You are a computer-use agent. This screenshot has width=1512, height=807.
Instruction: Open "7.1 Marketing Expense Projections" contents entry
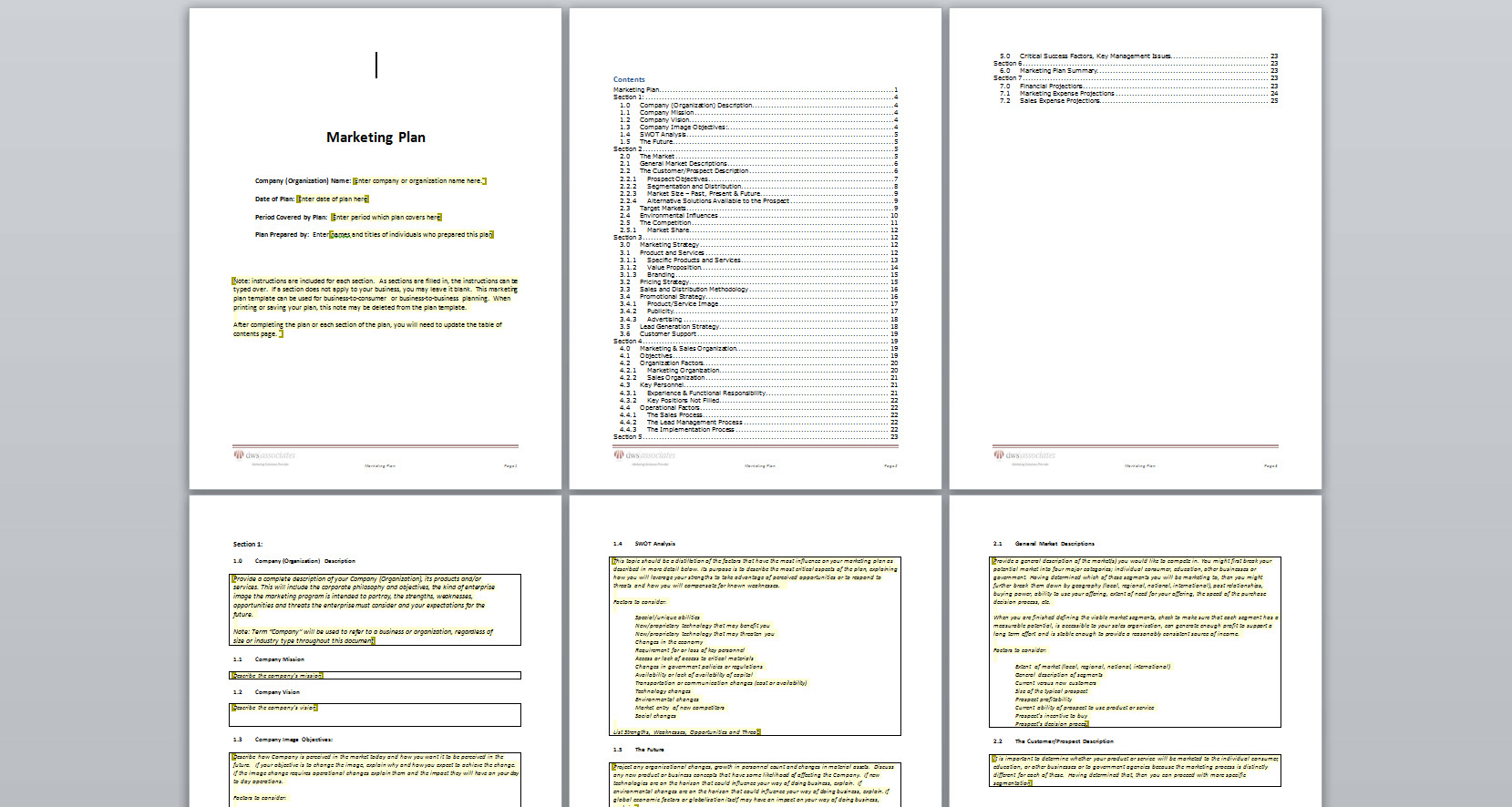pyautogui.click(x=1138, y=94)
